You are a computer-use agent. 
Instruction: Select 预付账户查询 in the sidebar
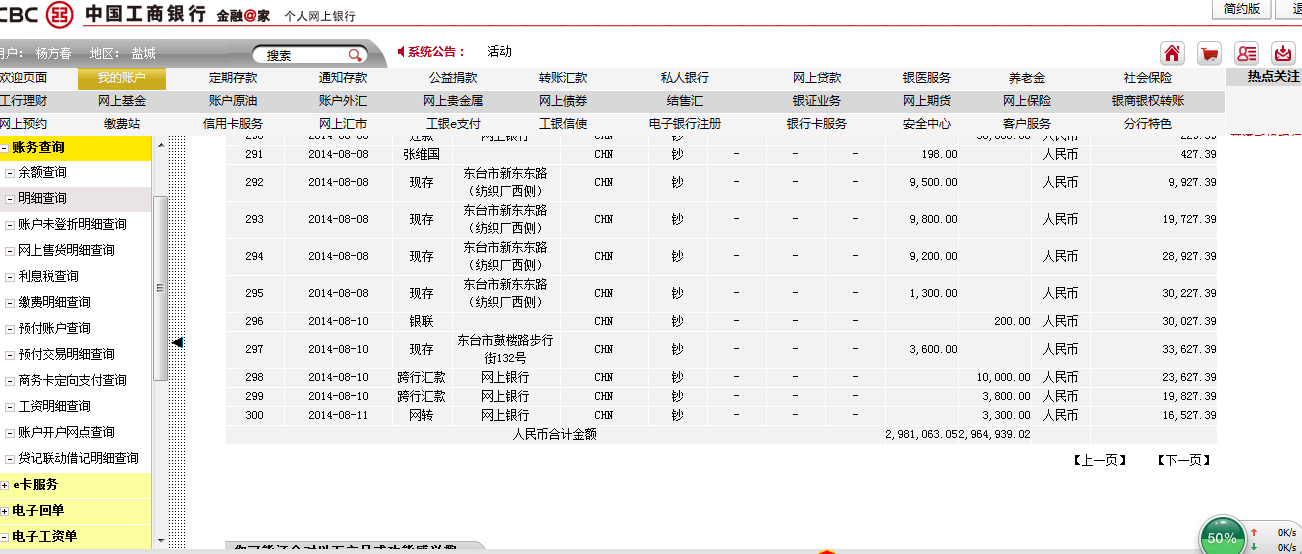click(54, 329)
